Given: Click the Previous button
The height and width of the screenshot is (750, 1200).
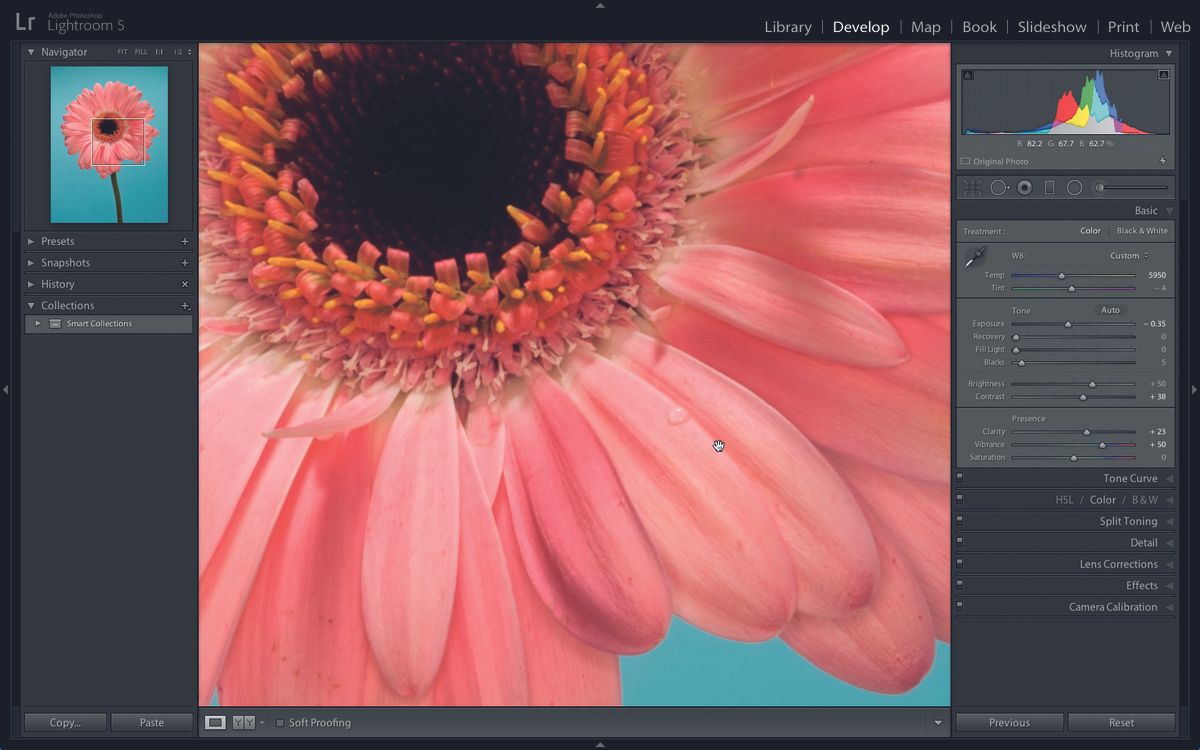Looking at the screenshot, I should pyautogui.click(x=1009, y=722).
